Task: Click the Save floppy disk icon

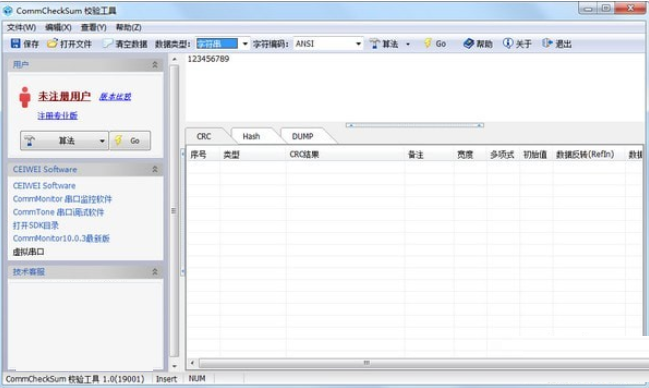Action: pyautogui.click(x=15, y=43)
